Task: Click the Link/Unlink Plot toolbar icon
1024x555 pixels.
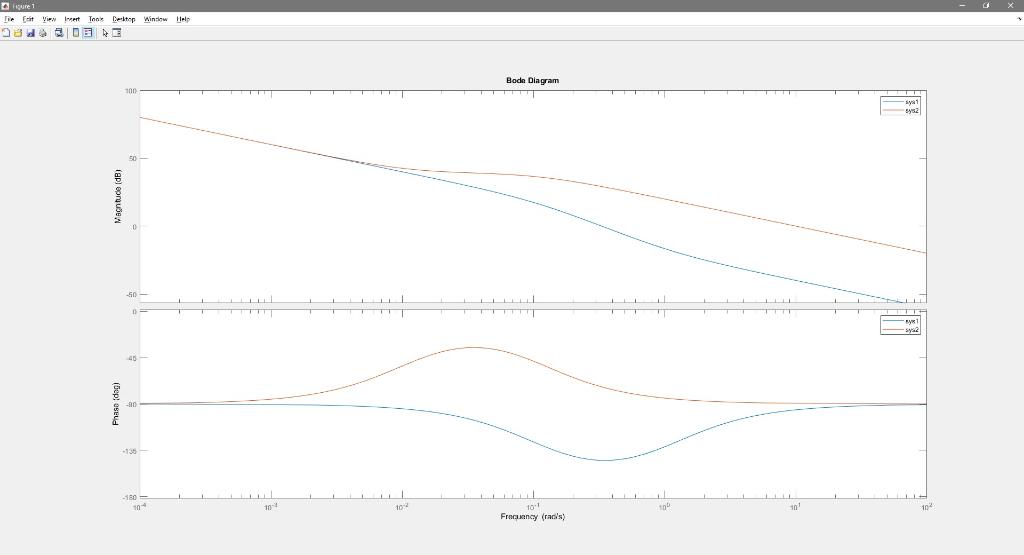Action: point(59,33)
